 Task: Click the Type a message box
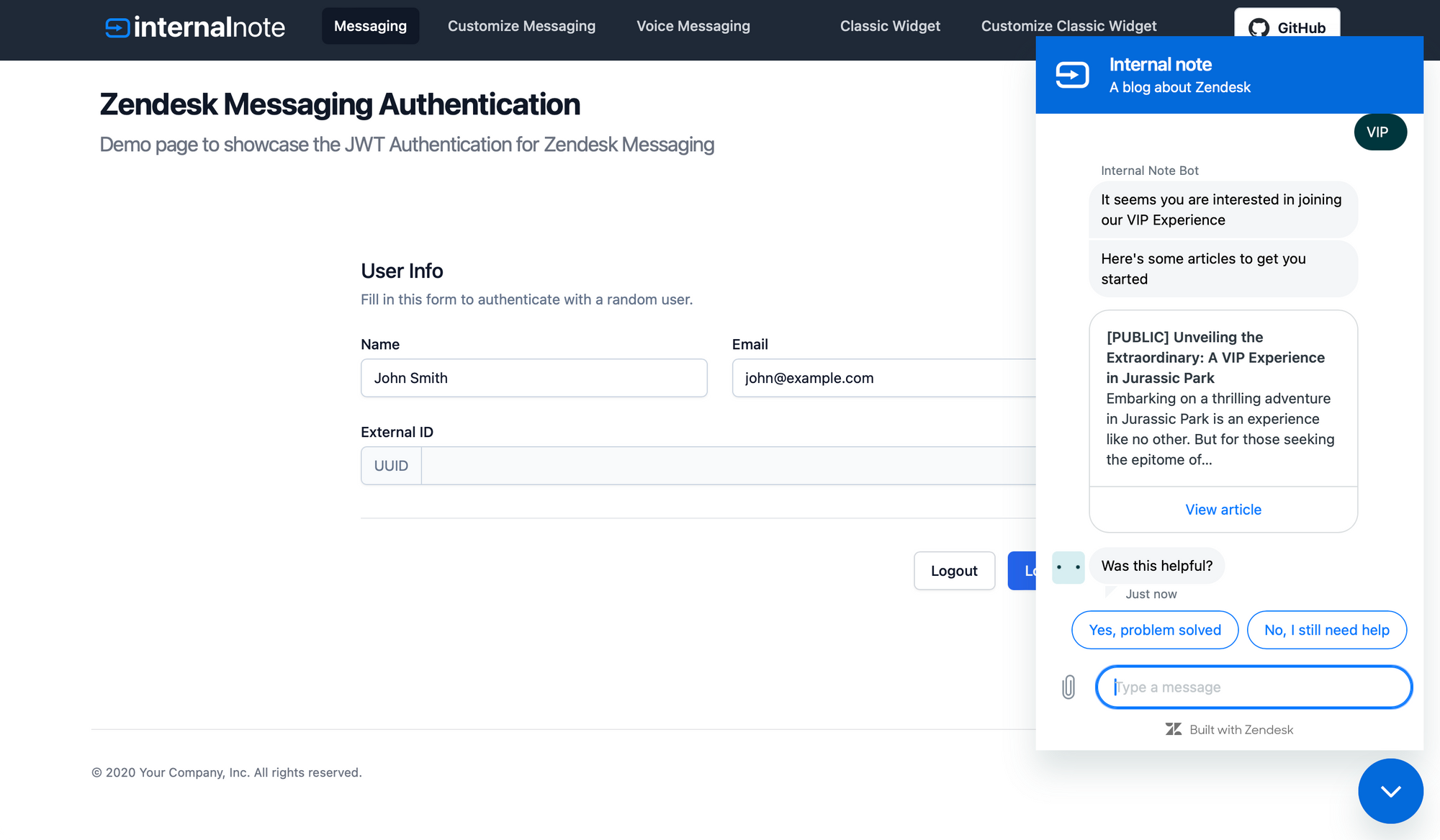point(1253,687)
